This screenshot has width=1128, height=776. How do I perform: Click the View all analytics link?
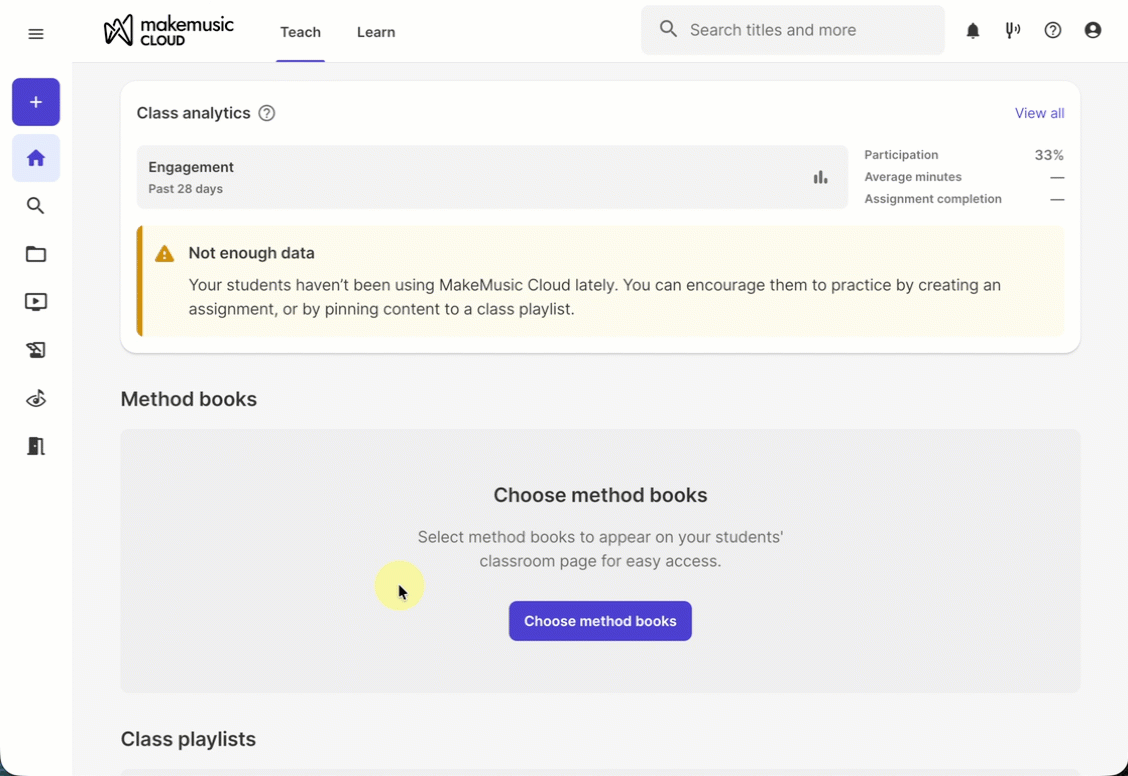tap(1040, 113)
